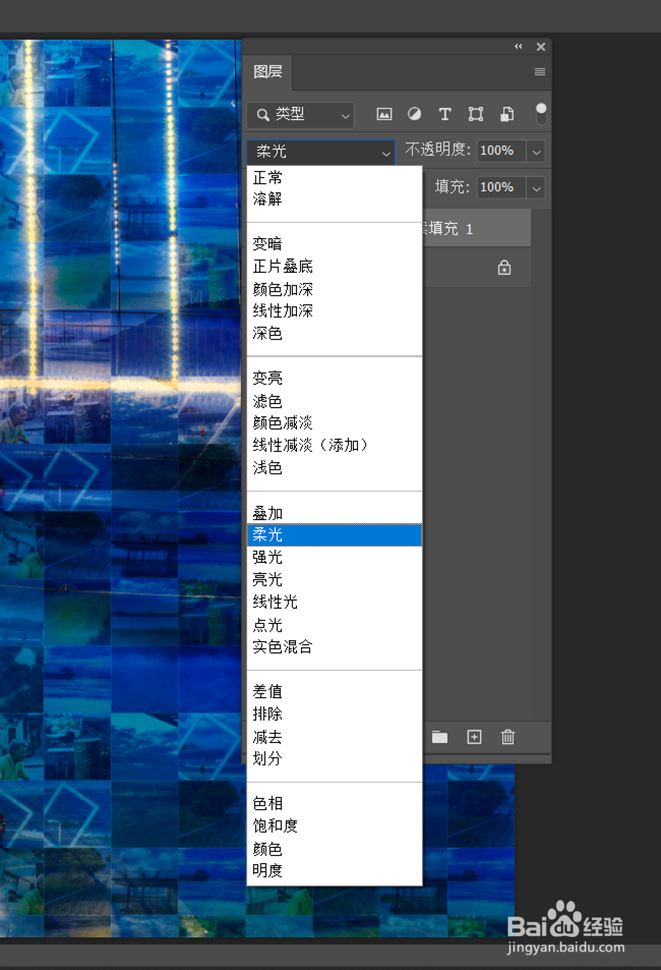
Task: Expand the 填充 fill slider arrow
Action: click(x=536, y=187)
